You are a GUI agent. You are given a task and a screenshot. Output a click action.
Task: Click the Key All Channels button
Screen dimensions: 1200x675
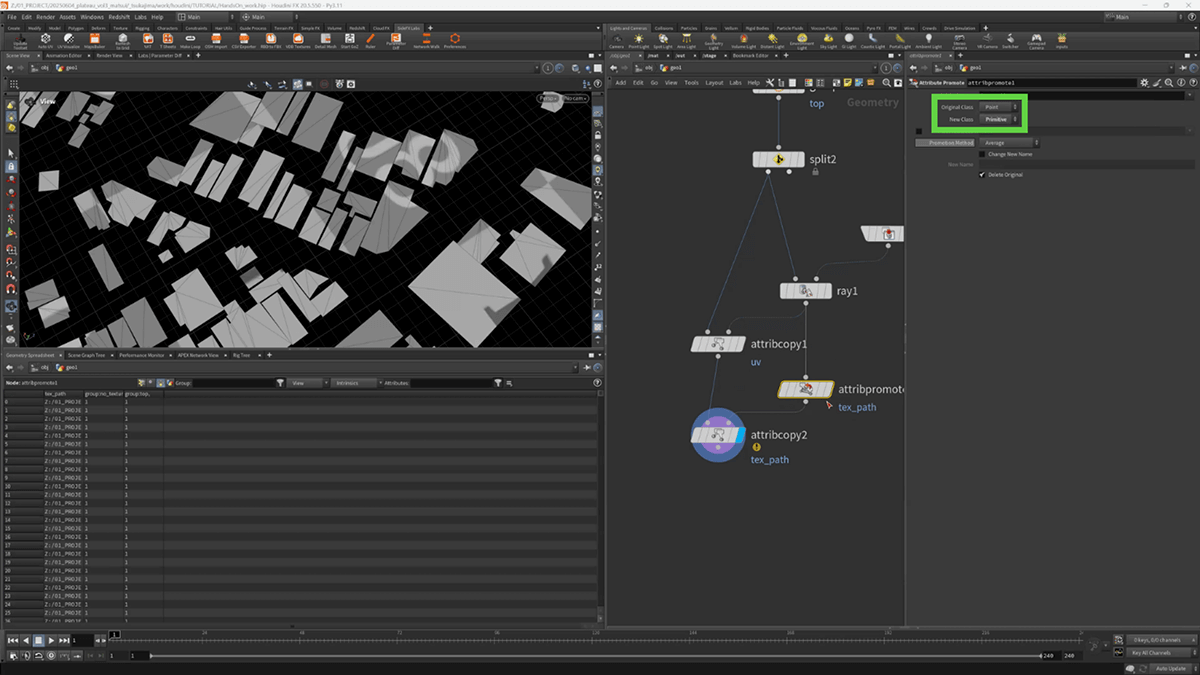1154,653
